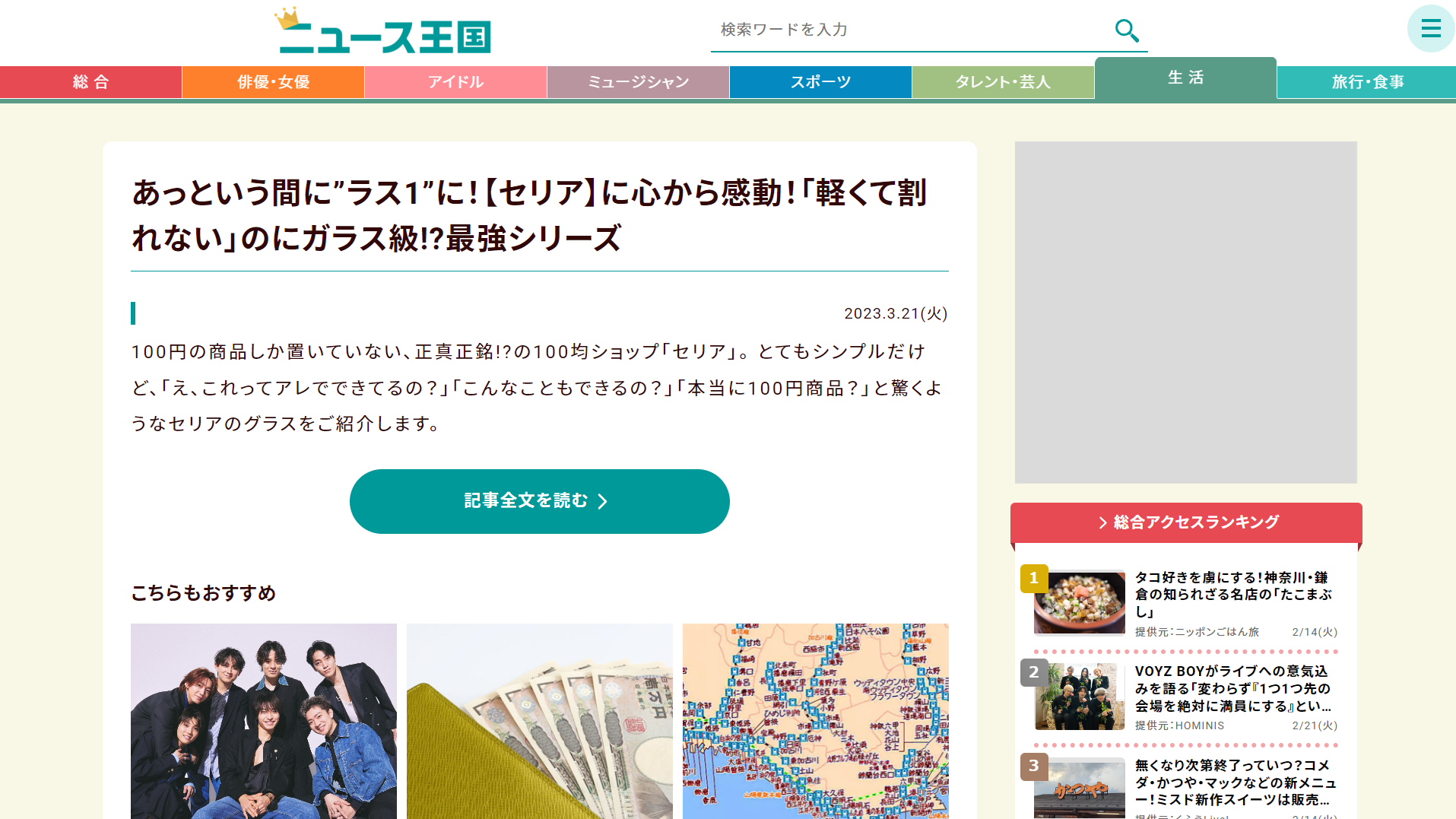
Task: Click the ニュース王国 site logo
Action: pos(383,31)
